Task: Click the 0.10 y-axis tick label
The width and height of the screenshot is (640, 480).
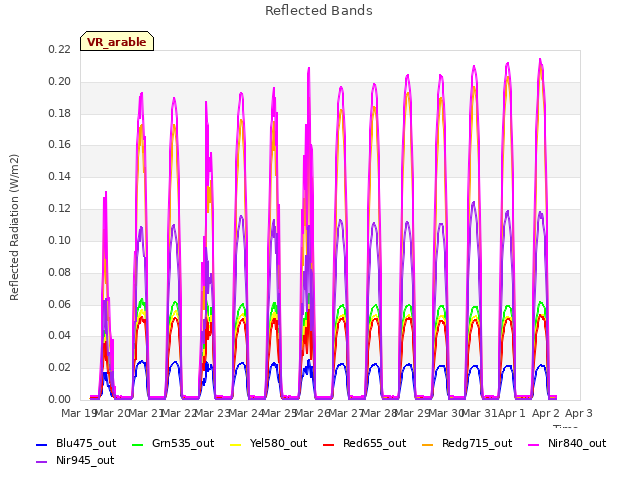Action: (59, 240)
